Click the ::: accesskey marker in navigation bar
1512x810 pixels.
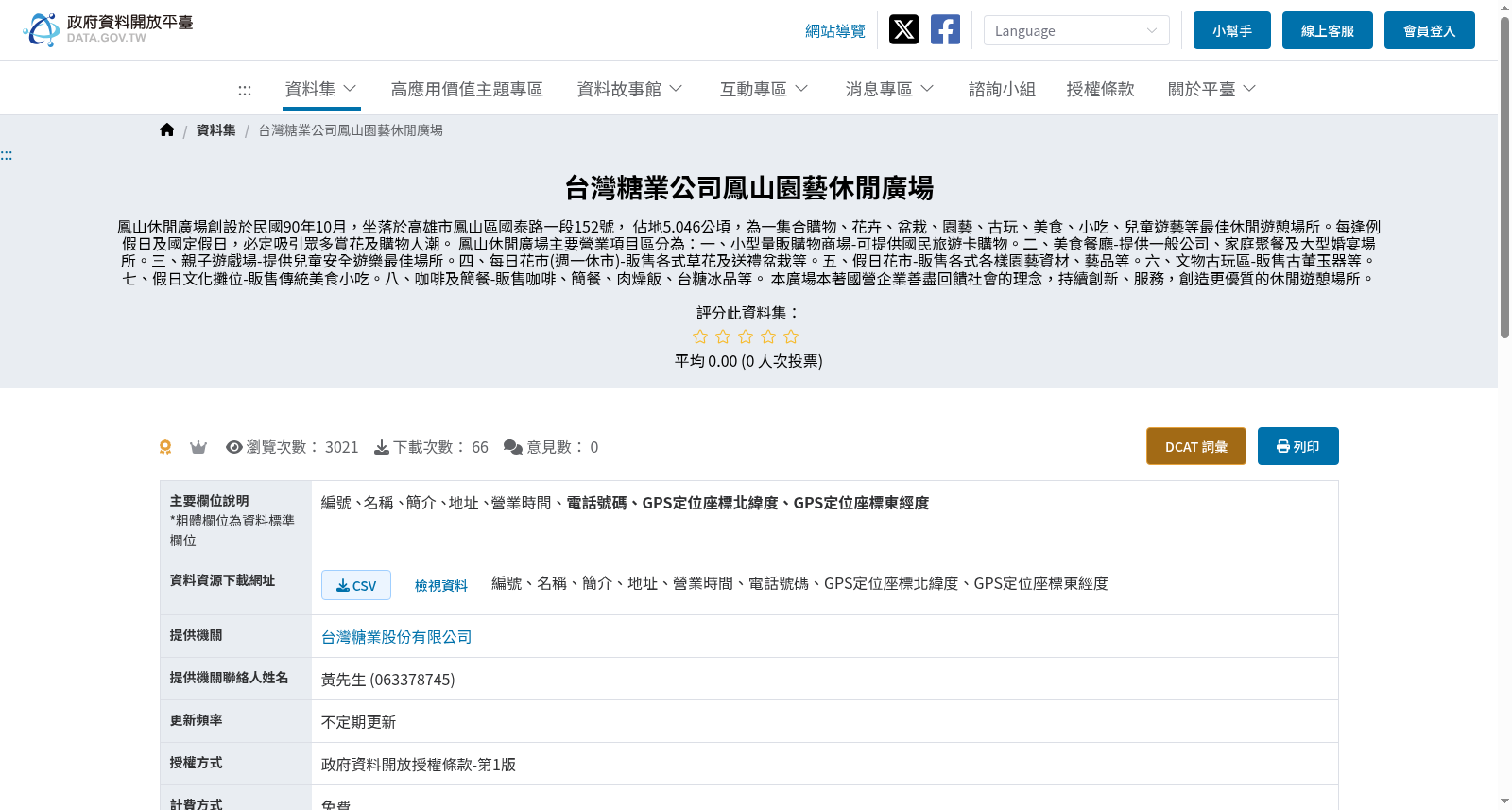pos(245,90)
